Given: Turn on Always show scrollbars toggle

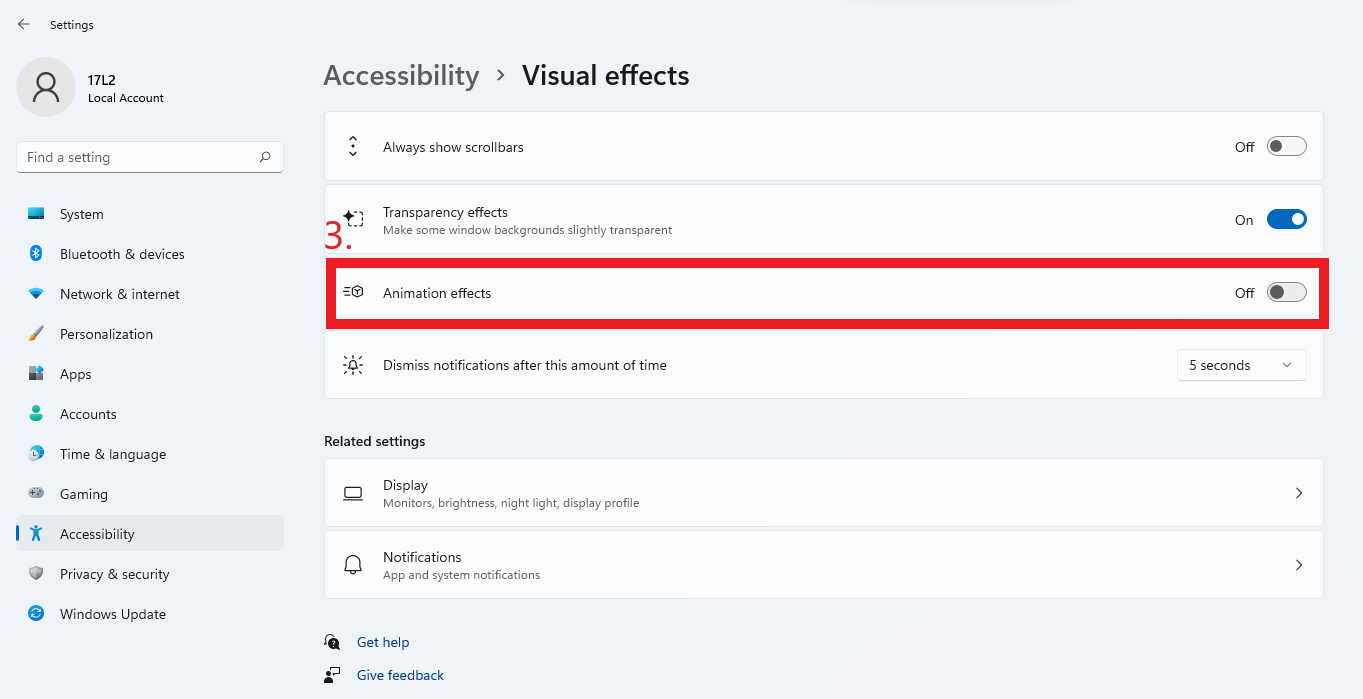Looking at the screenshot, I should (1286, 147).
